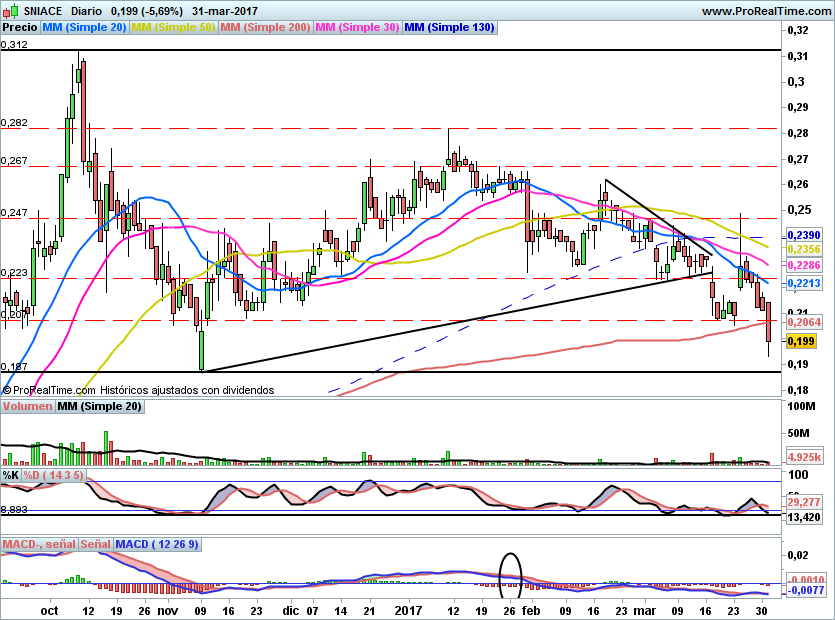Click the %D (14 3 5) stochastic label
The image size is (835, 620).
[x=55, y=475]
